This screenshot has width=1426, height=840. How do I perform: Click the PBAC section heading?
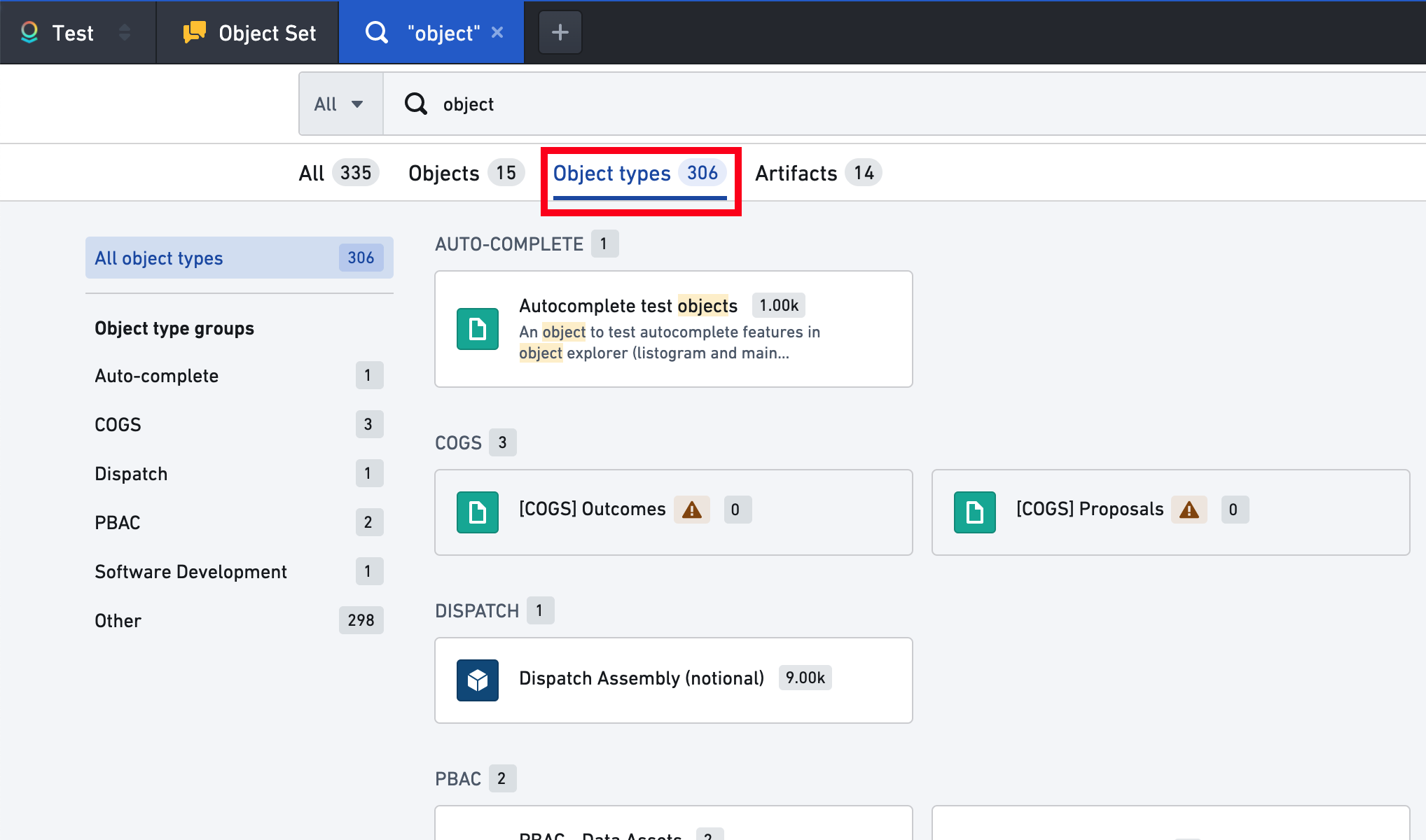(458, 779)
